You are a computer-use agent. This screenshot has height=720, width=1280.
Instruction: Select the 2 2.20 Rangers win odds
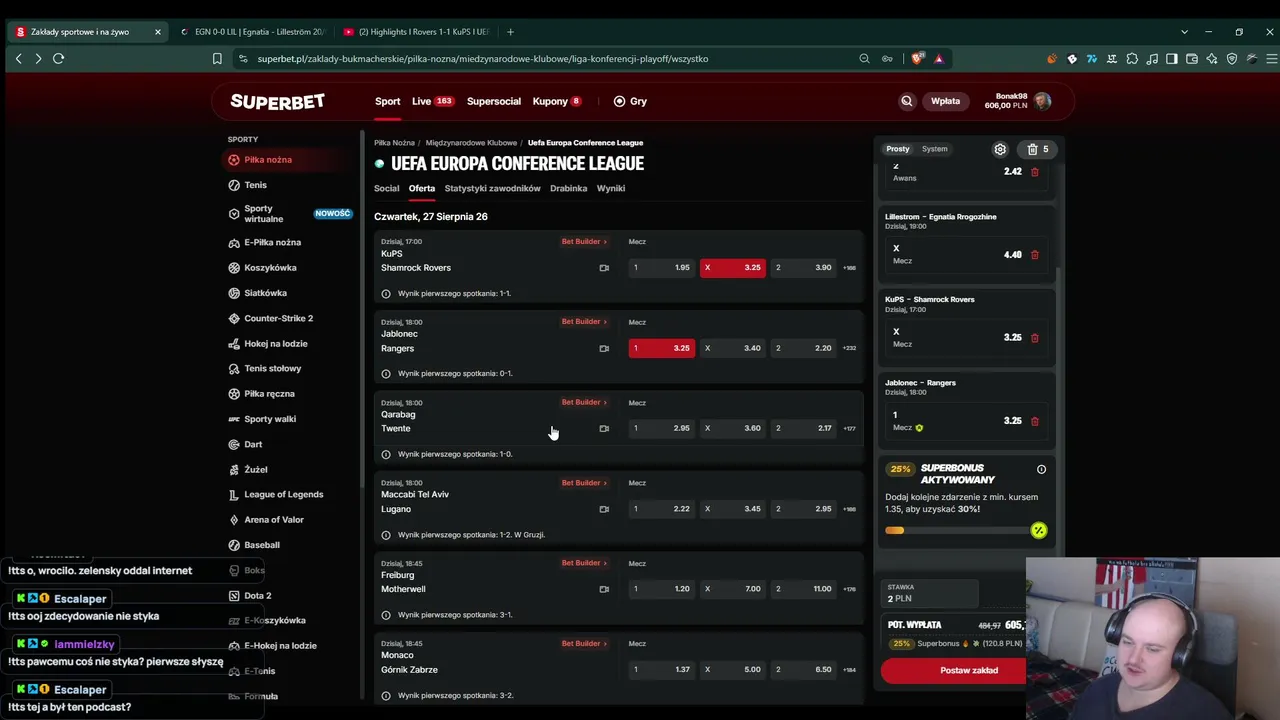[803, 348]
